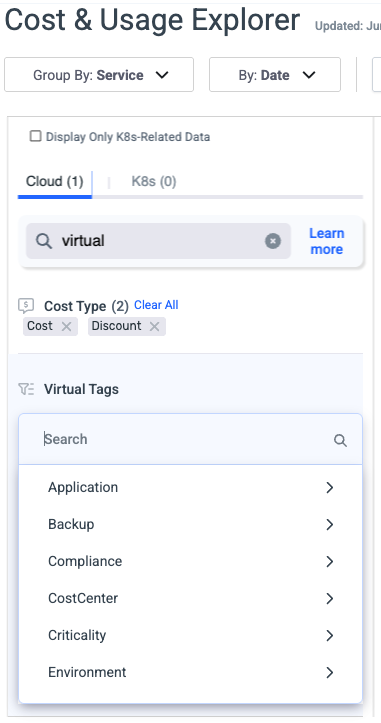Open the By Date dropdown

pyautogui.click(x=275, y=75)
